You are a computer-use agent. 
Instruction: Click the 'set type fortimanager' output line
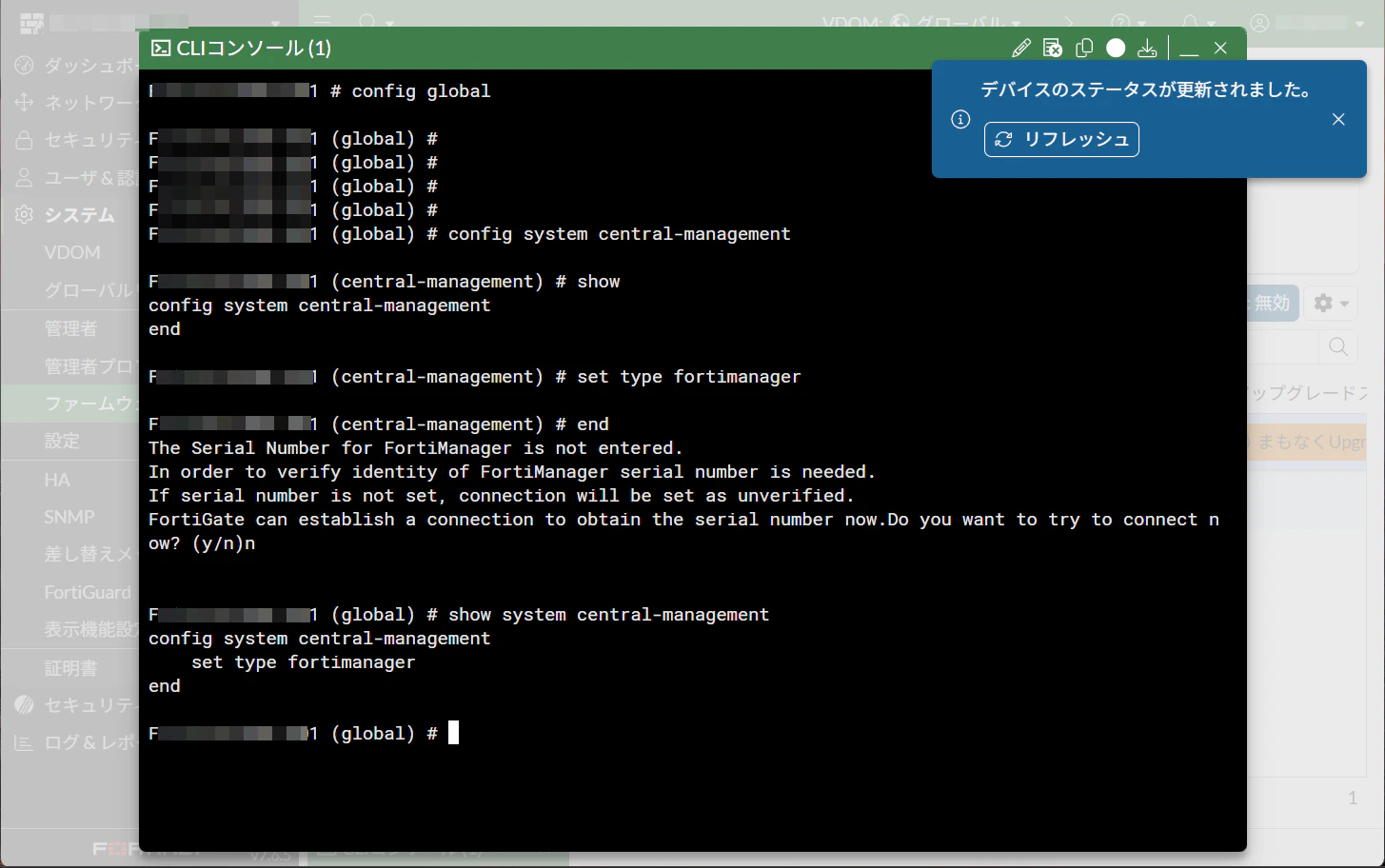coord(304,662)
